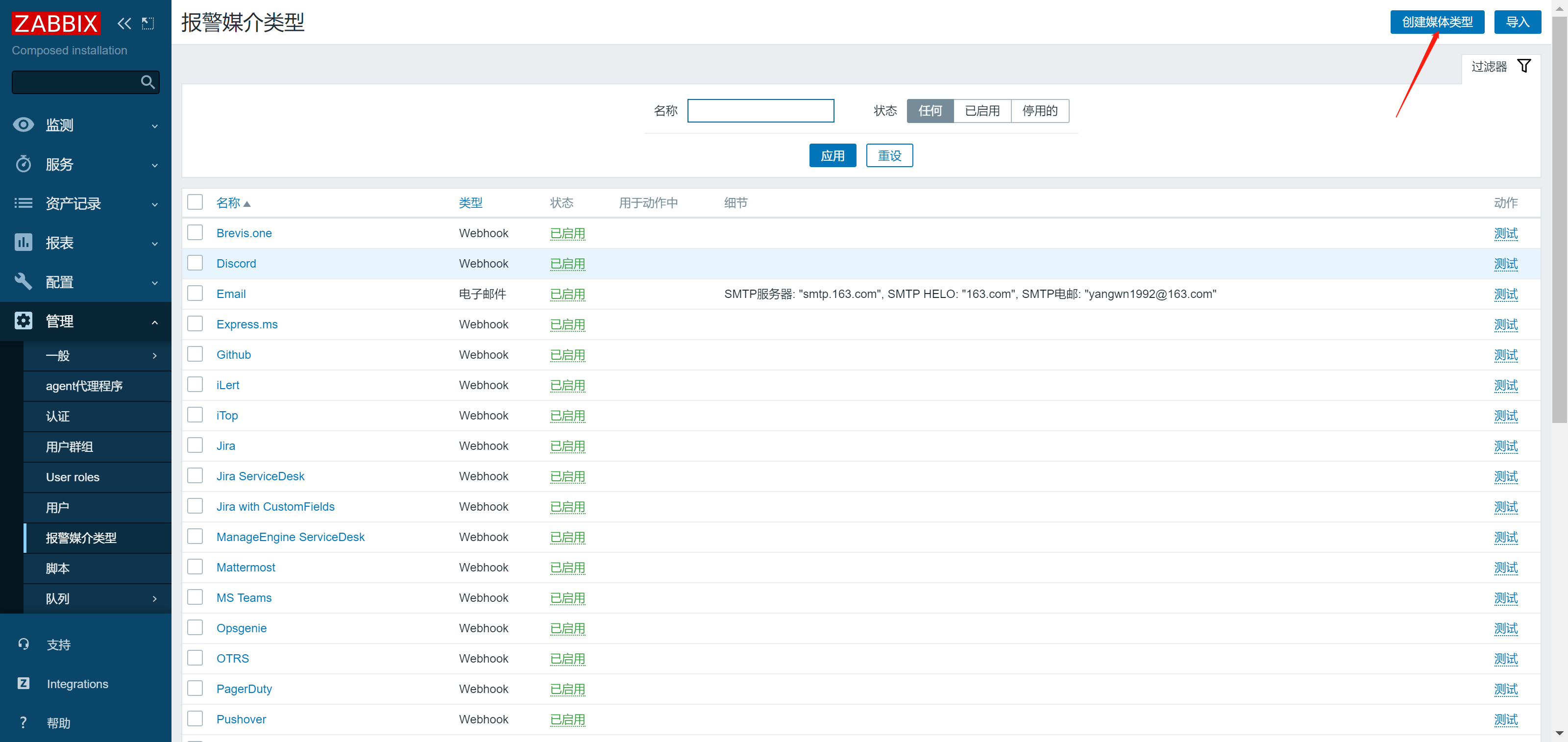Click the question mark Help (帮助) icon

tap(23, 722)
